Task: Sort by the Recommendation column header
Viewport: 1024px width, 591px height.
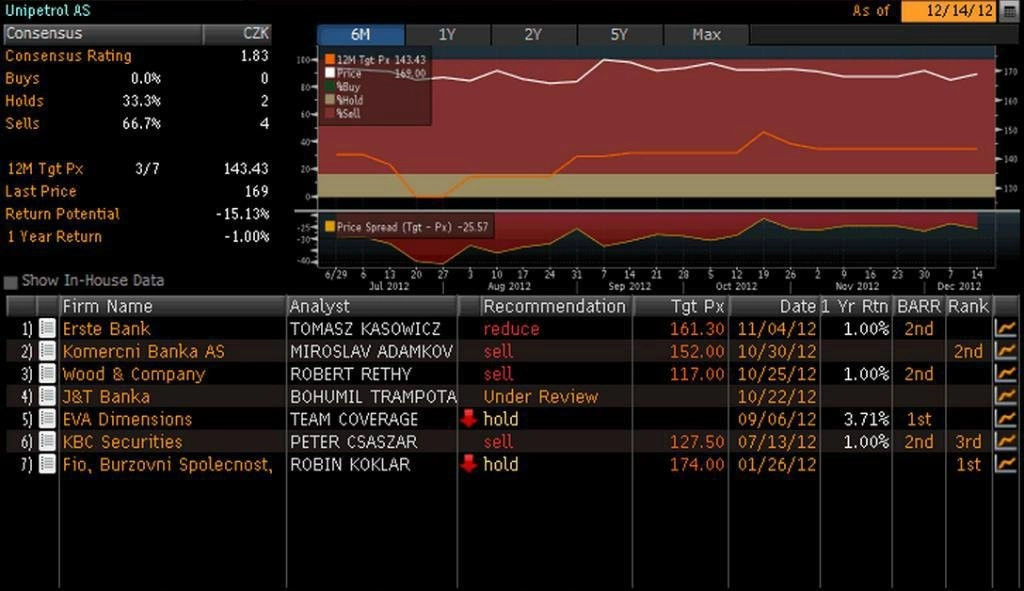Action: tap(556, 306)
